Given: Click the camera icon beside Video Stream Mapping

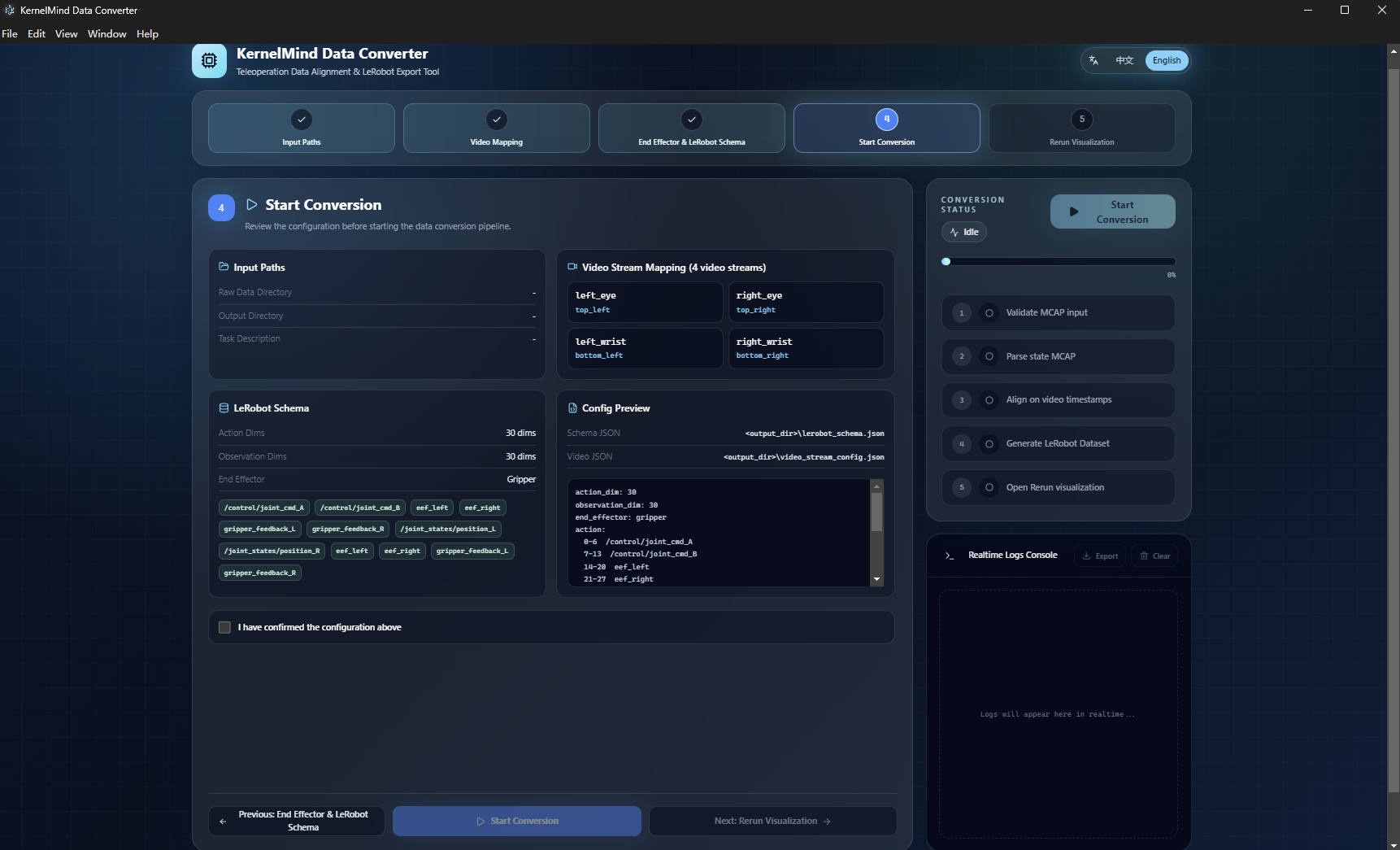Looking at the screenshot, I should [572, 267].
